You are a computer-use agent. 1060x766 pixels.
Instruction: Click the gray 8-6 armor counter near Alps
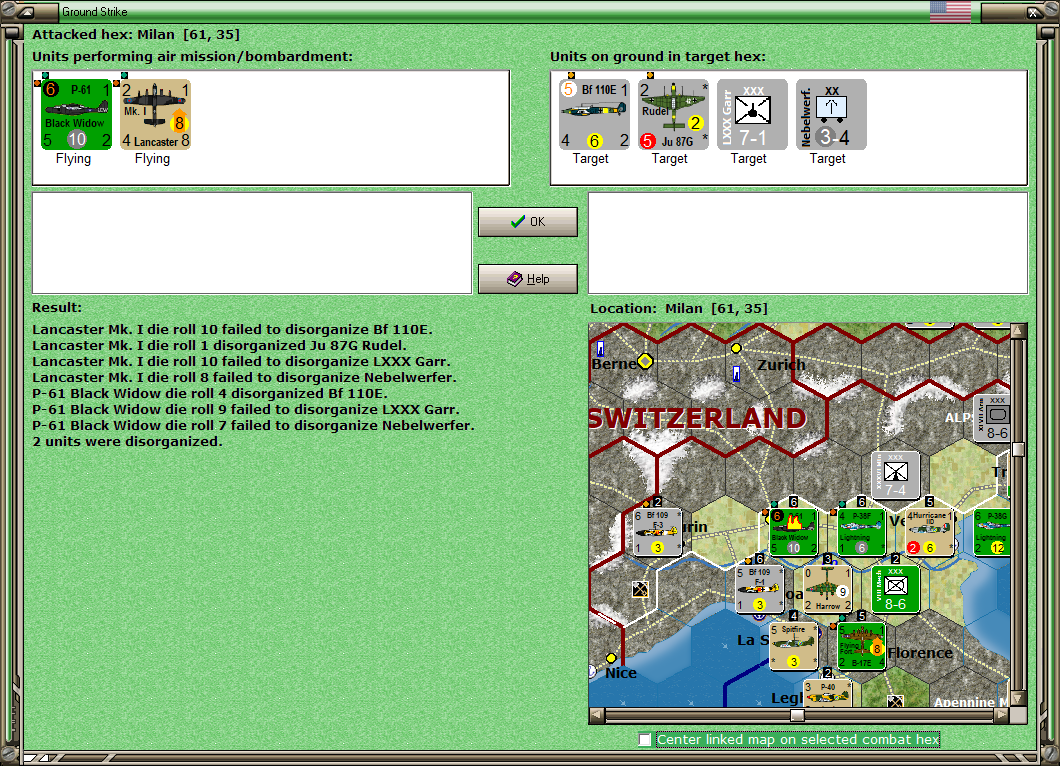[x=992, y=419]
